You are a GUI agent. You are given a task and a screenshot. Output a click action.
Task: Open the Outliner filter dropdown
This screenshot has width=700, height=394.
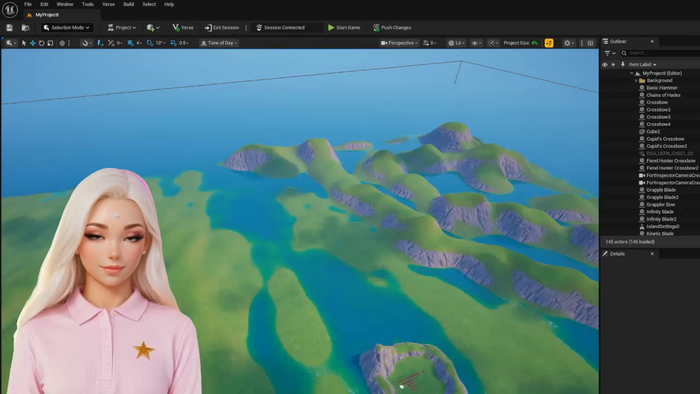pos(610,53)
